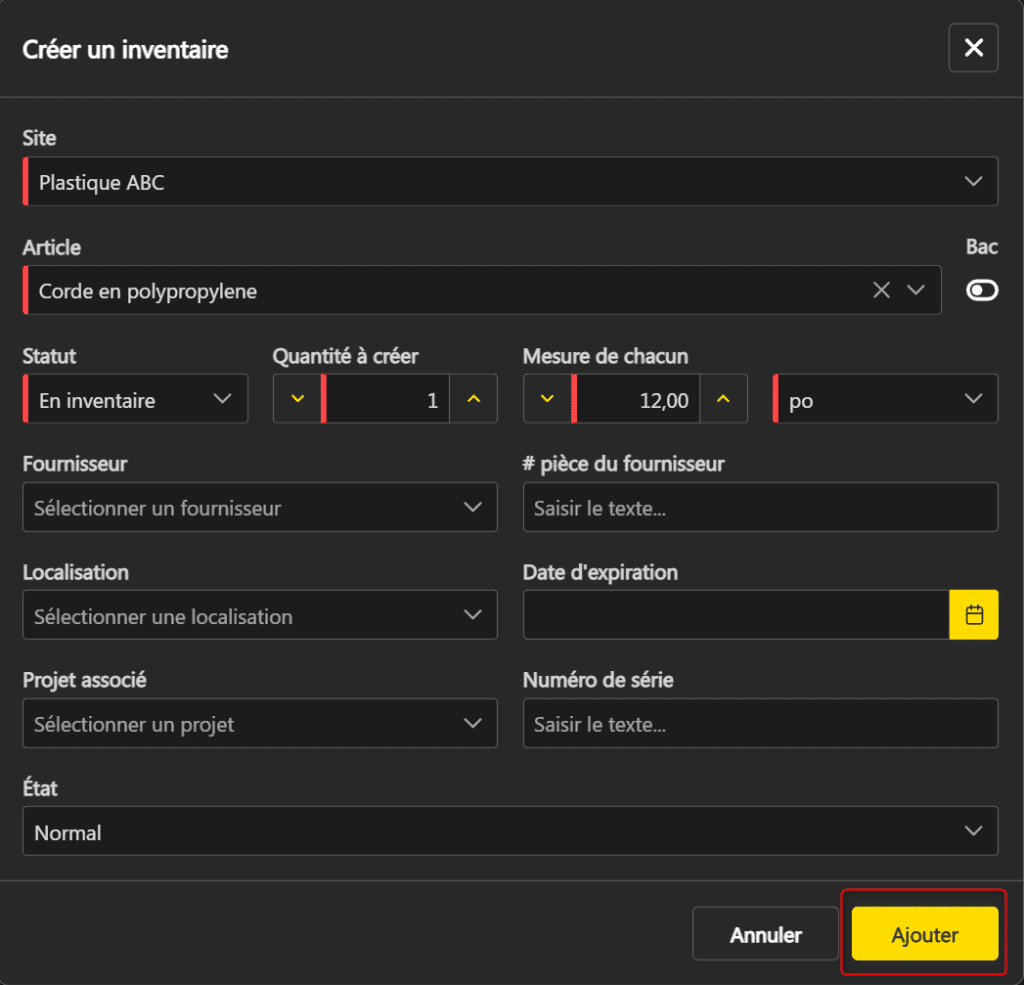Increase Quantité à créer with up arrow
Screen dimensions: 1024x985
473,399
